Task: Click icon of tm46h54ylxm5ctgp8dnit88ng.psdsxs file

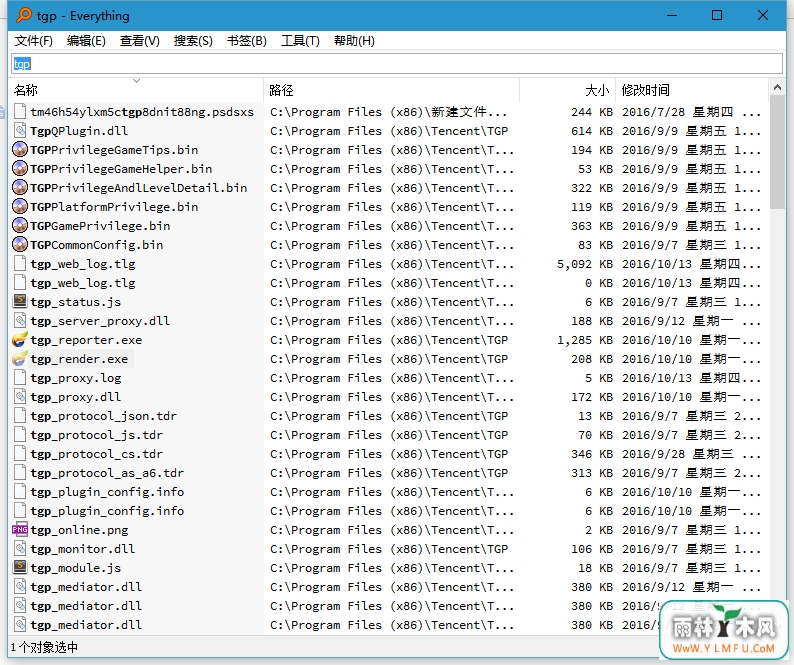Action: coord(20,112)
